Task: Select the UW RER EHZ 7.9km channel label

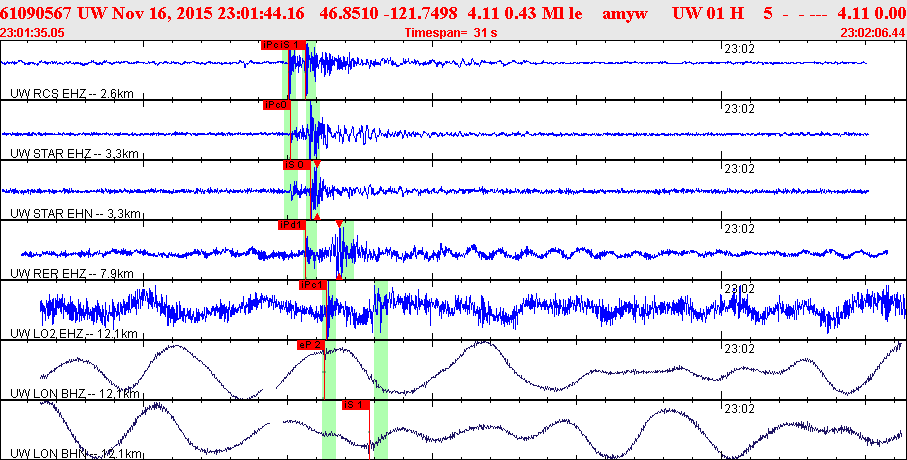Action: pos(72,273)
